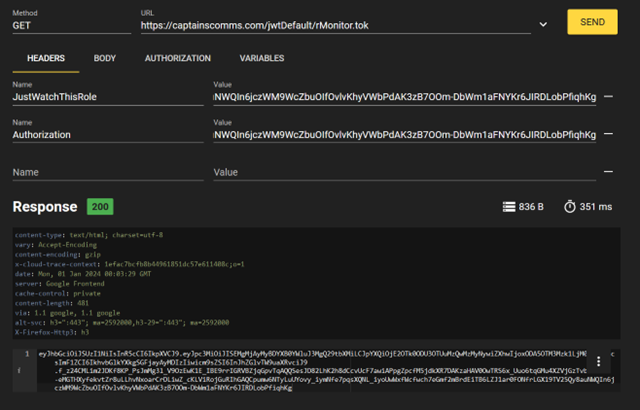640x410 pixels.
Task: Open the VARIABLES tab
Action: click(x=262, y=59)
